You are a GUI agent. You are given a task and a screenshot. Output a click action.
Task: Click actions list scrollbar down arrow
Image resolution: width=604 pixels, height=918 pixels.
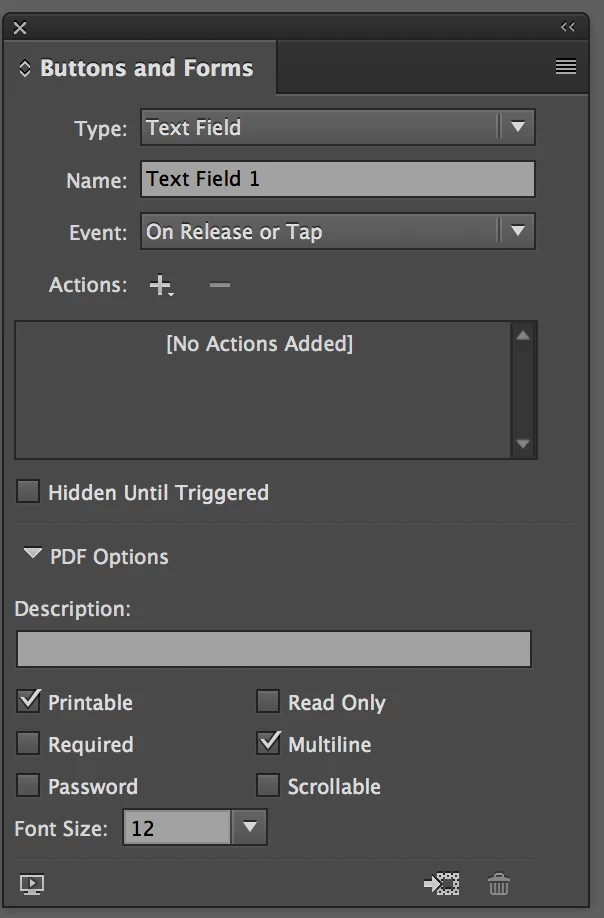pos(523,444)
